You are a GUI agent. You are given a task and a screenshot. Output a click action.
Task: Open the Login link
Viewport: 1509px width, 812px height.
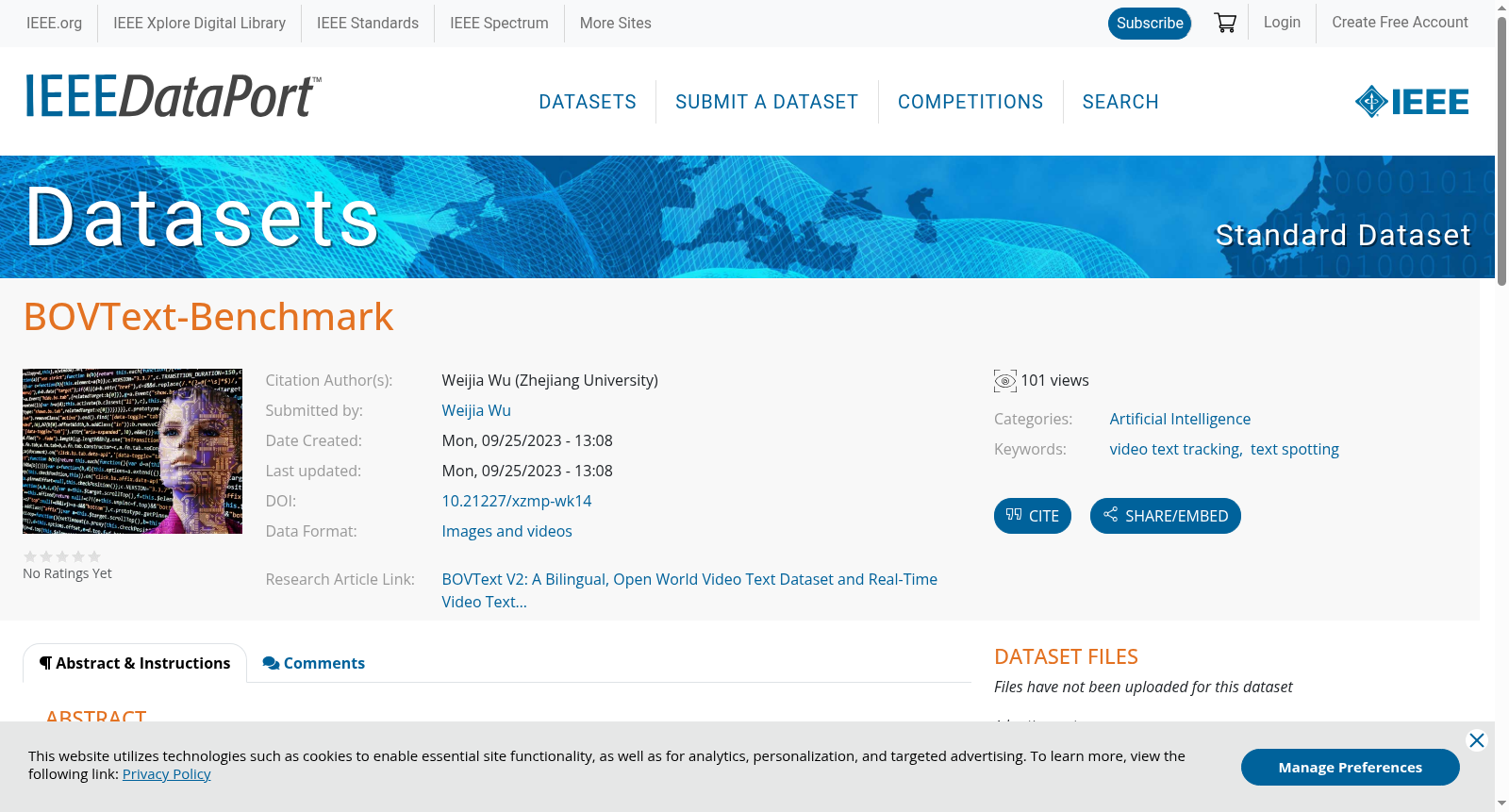coord(1282,23)
